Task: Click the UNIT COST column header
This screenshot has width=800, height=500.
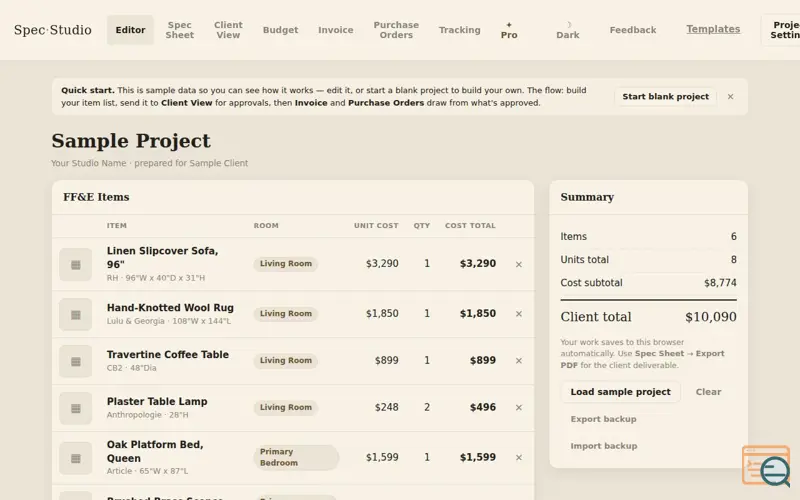Action: (376, 226)
